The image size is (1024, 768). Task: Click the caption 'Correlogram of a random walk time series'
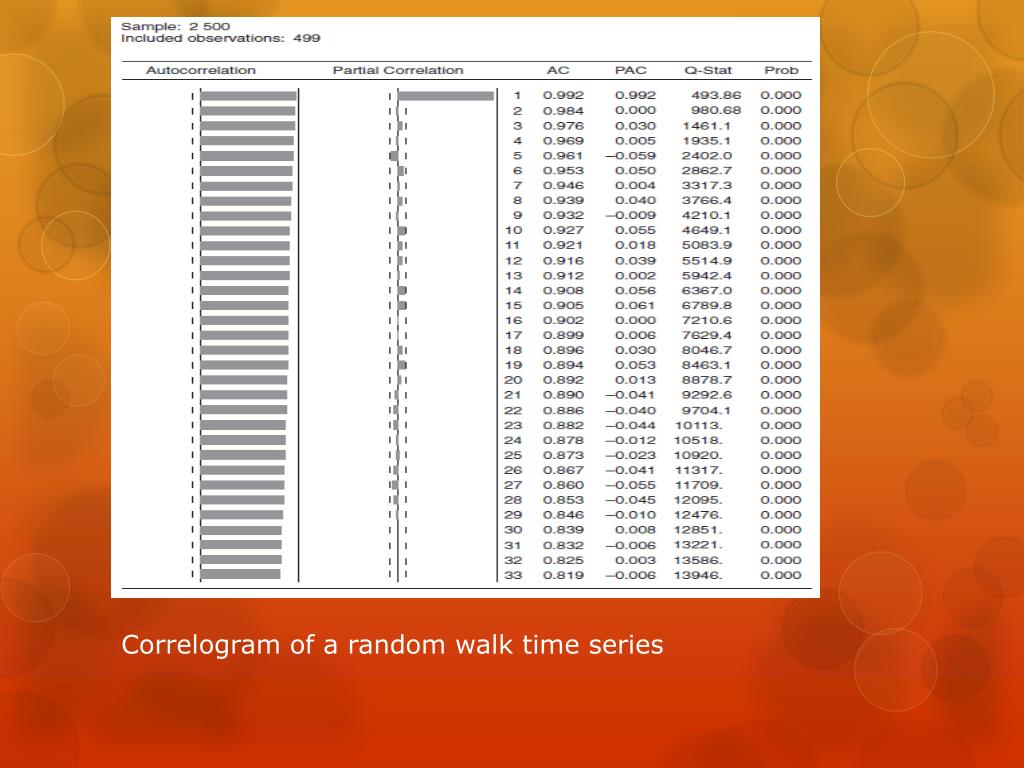pos(392,645)
